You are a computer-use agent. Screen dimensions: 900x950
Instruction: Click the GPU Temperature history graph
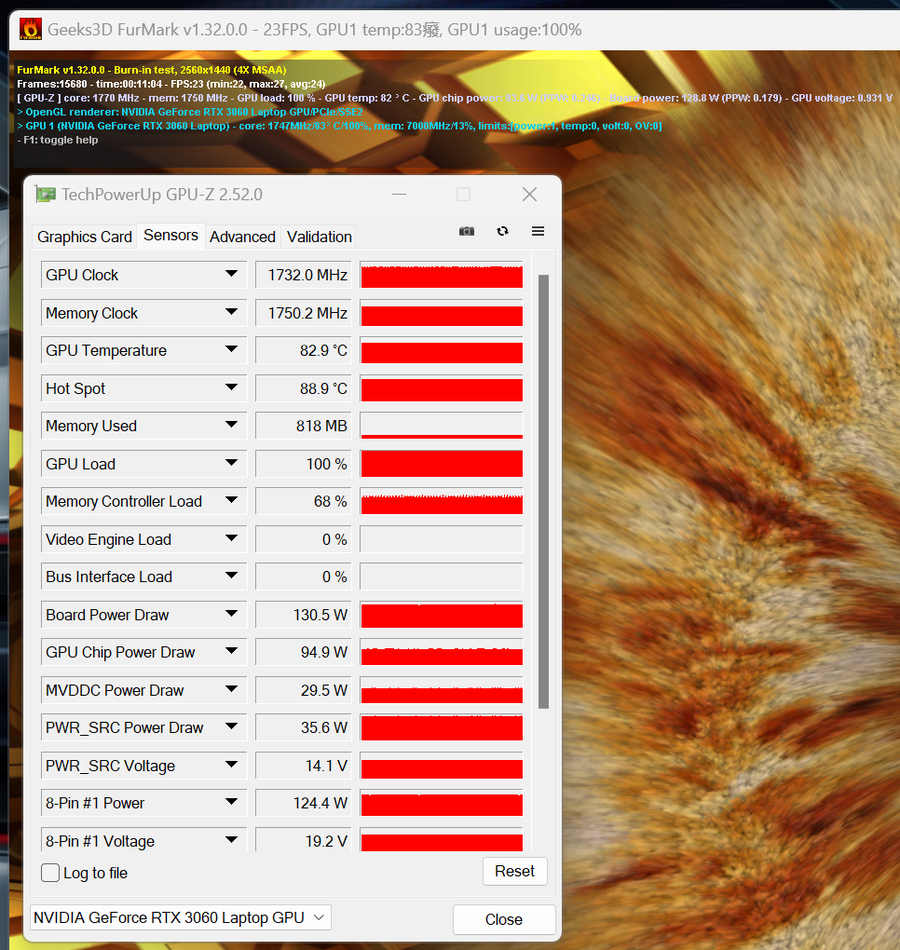441,351
